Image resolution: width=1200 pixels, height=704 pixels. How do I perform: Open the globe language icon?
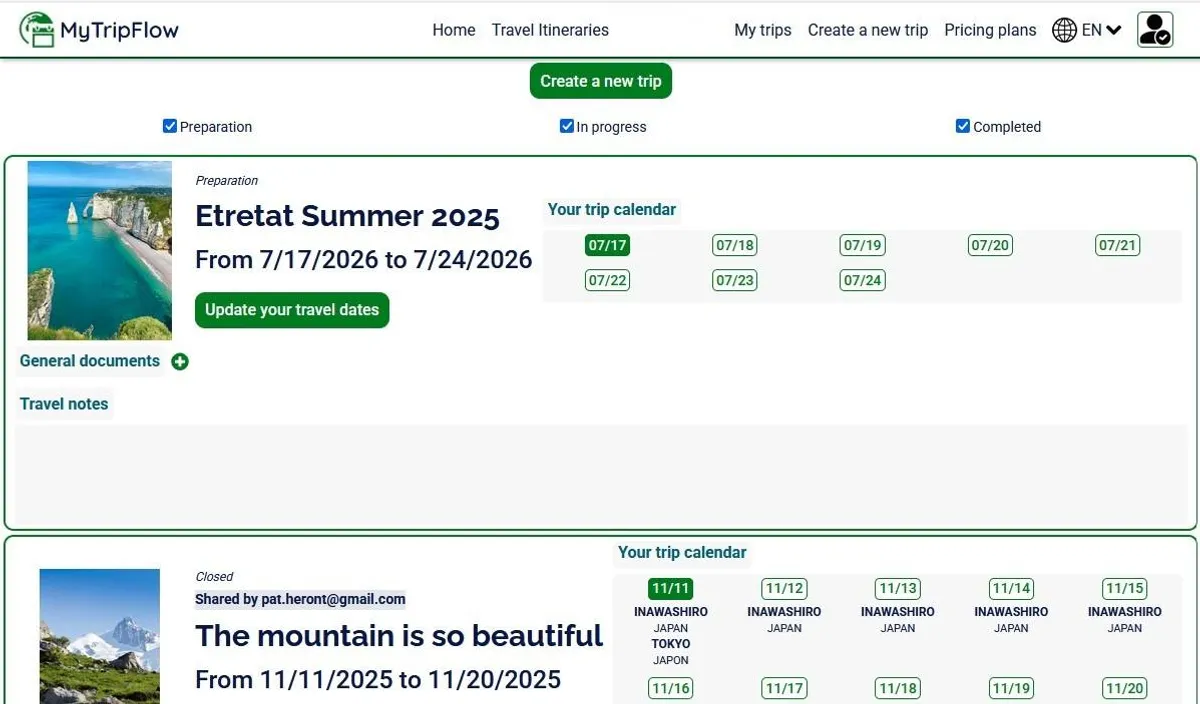pos(1063,29)
